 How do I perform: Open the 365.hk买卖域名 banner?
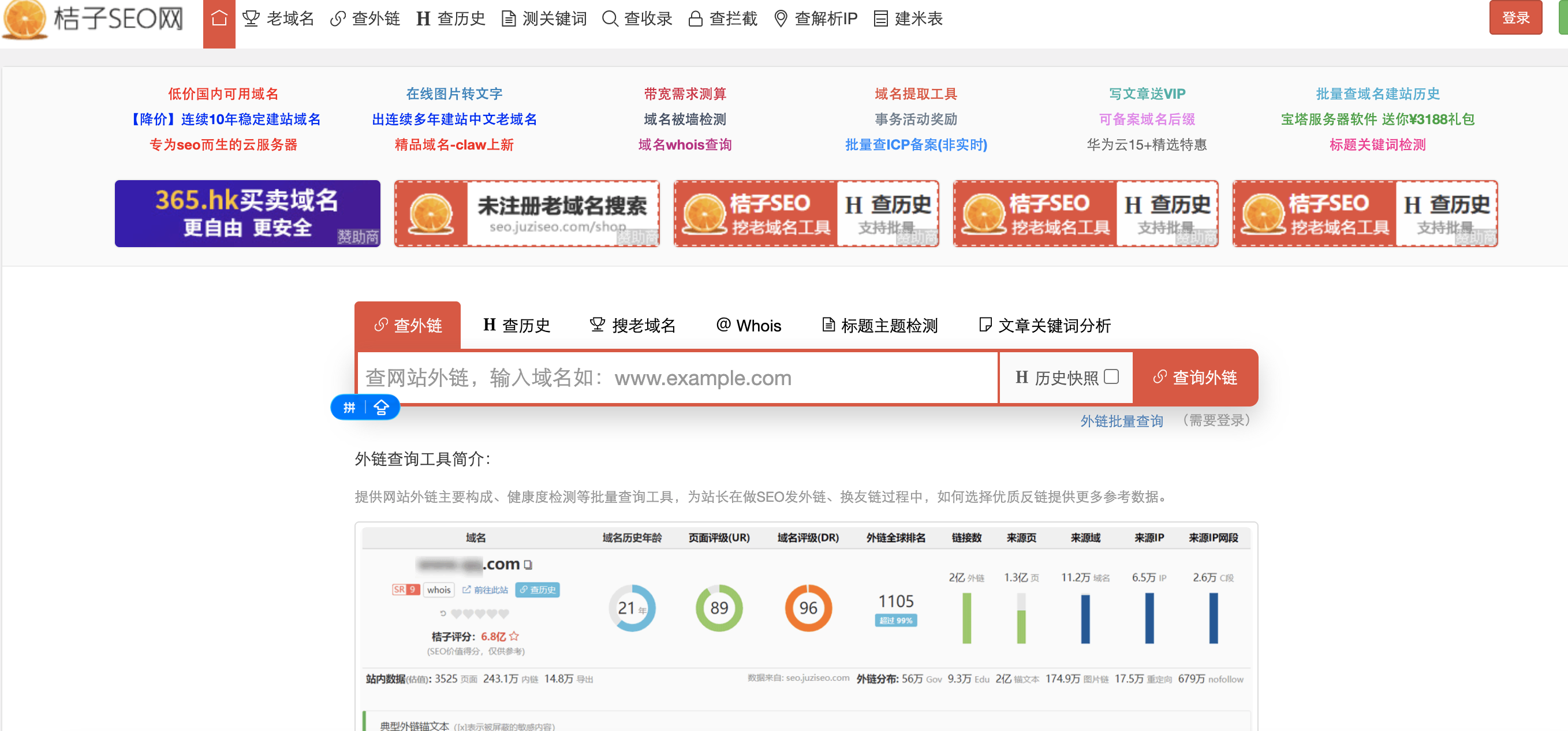pyautogui.click(x=247, y=214)
